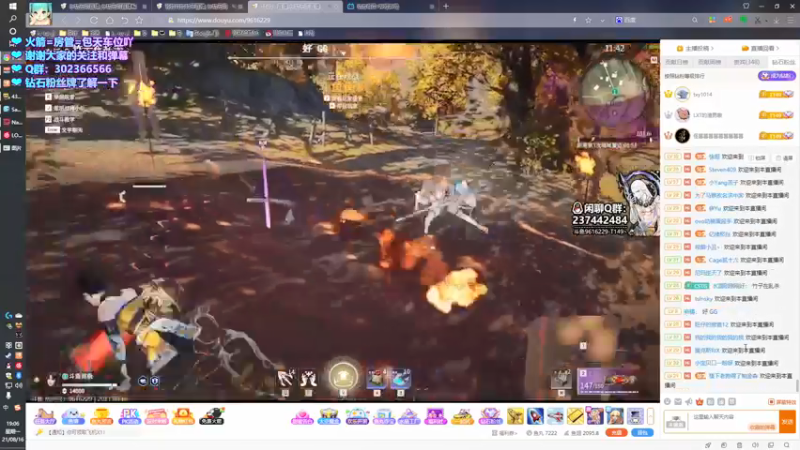
Task: Open the 直播回看 link in sidebar
Action: [x=761, y=48]
